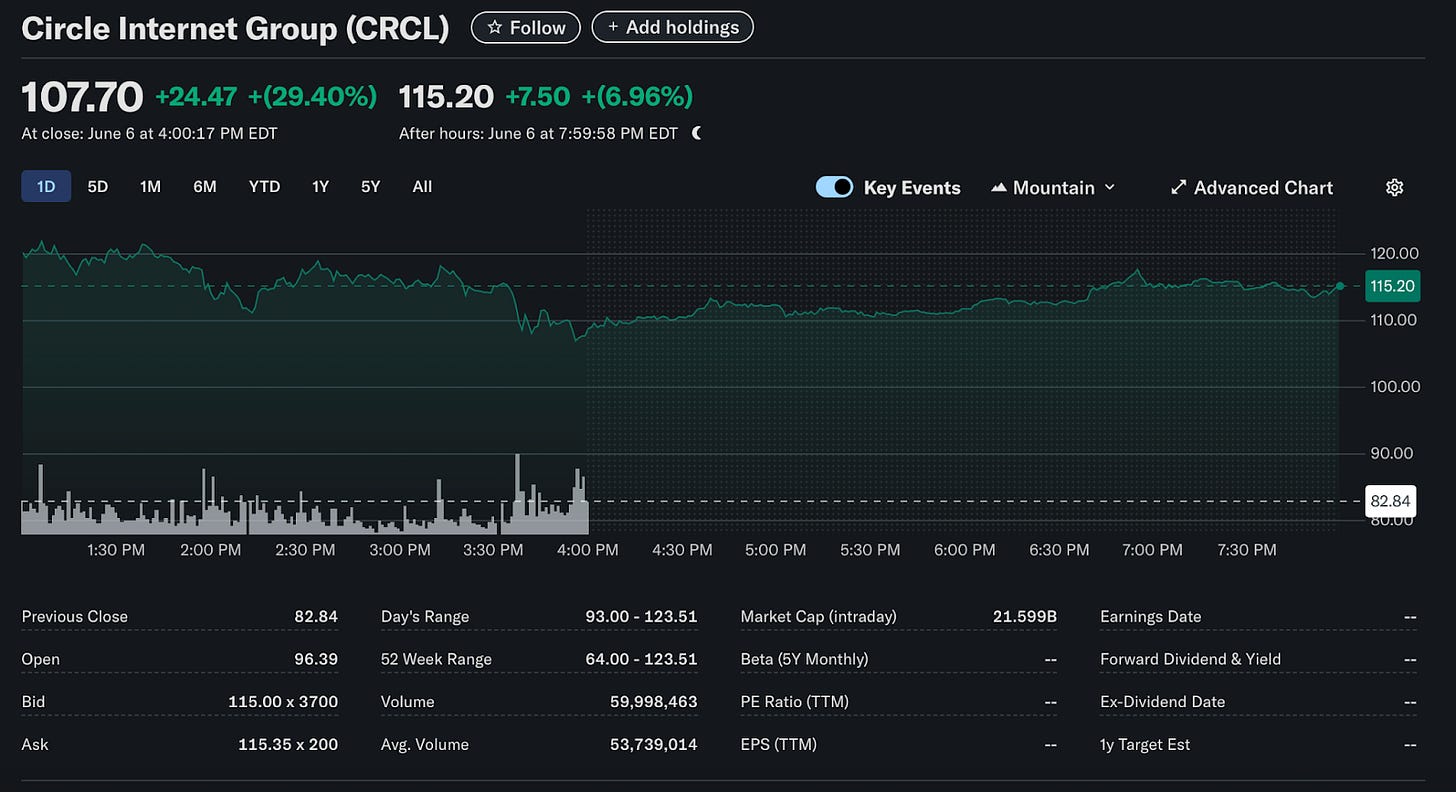
Task: Click the Day's Range value 93.00 - 123.51
Action: [641, 616]
